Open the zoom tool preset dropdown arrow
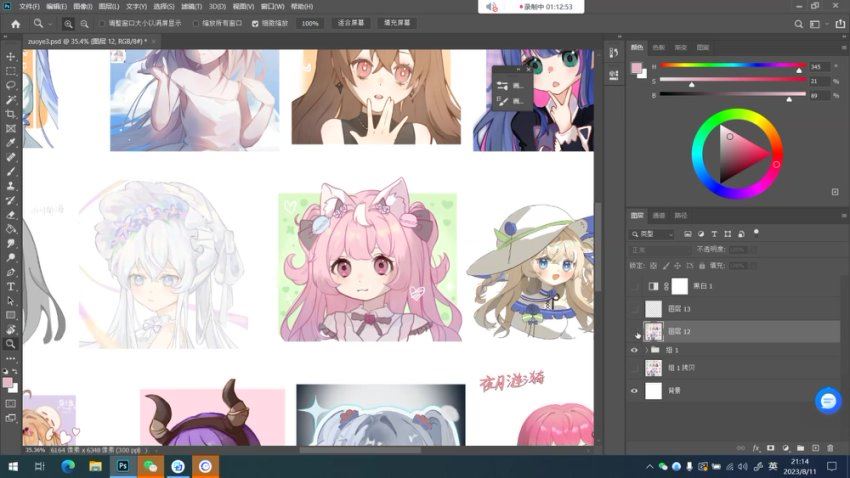This screenshot has height=478, width=850. pos(49,24)
